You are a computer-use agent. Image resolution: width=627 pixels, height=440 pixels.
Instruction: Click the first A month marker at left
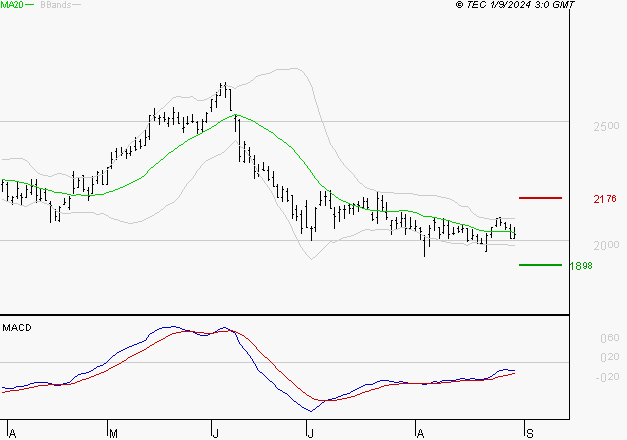pos(12,434)
